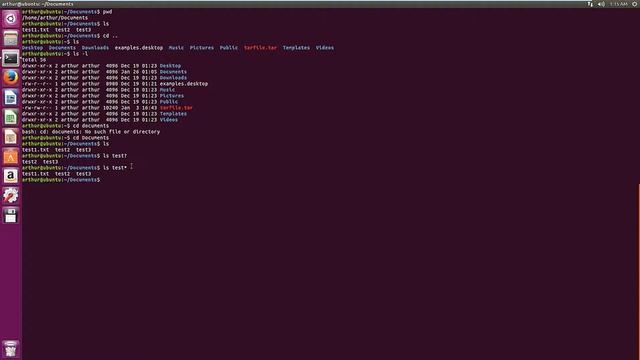Click the floppy disk icon in launcher
640x360 pixels.
[x=11, y=216]
